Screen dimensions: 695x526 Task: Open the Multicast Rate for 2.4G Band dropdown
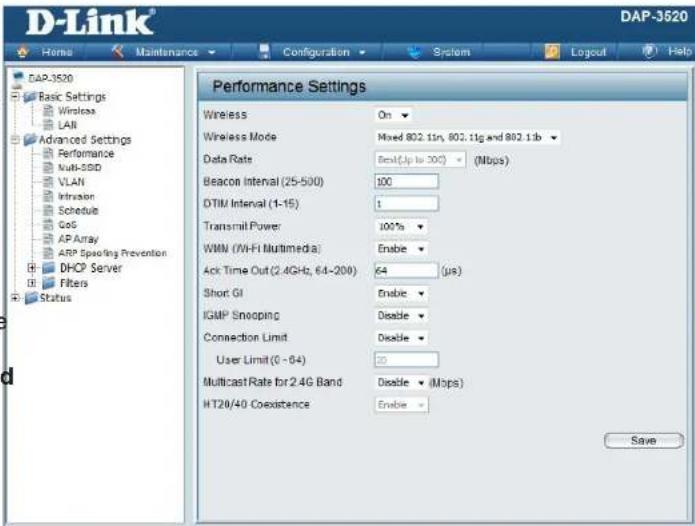tap(401, 382)
